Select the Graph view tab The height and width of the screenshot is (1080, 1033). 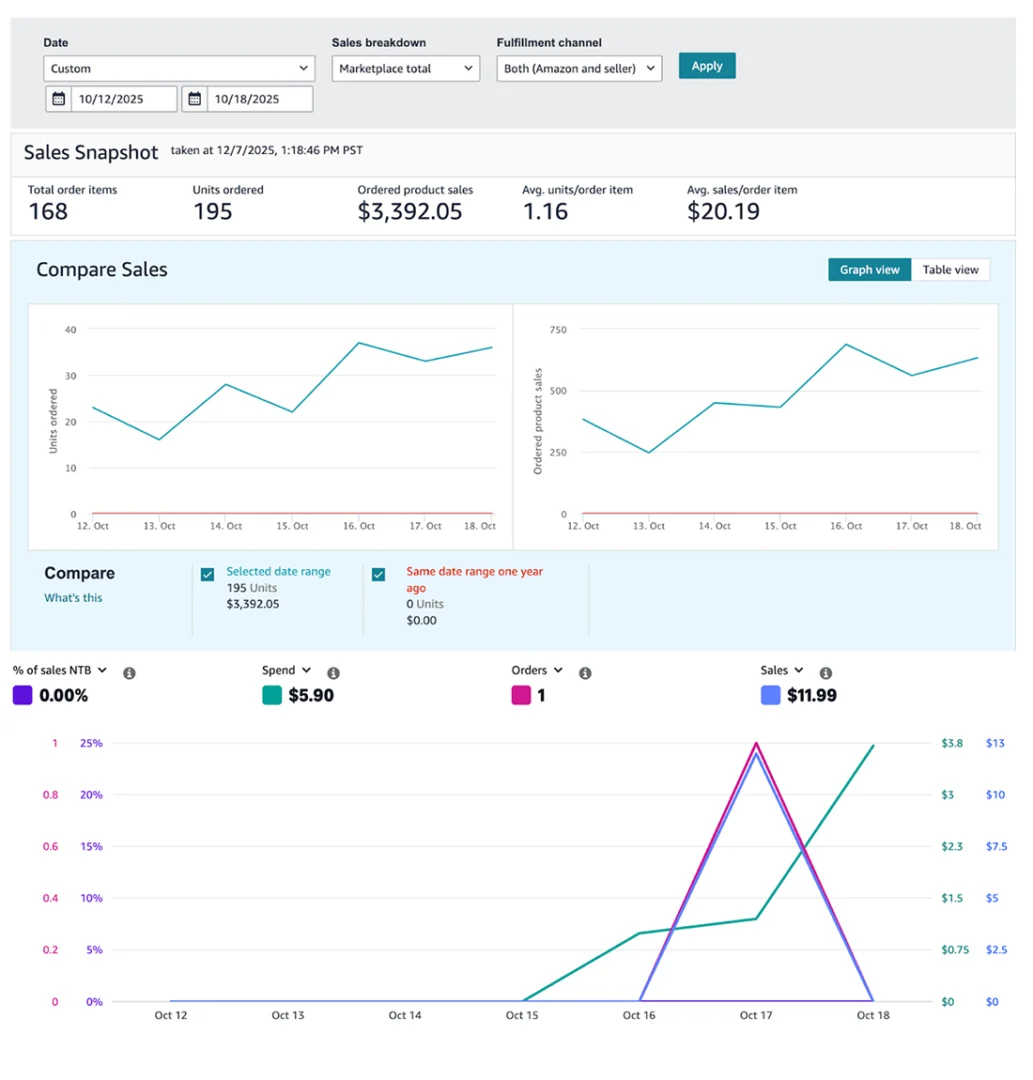pyautogui.click(x=869, y=270)
